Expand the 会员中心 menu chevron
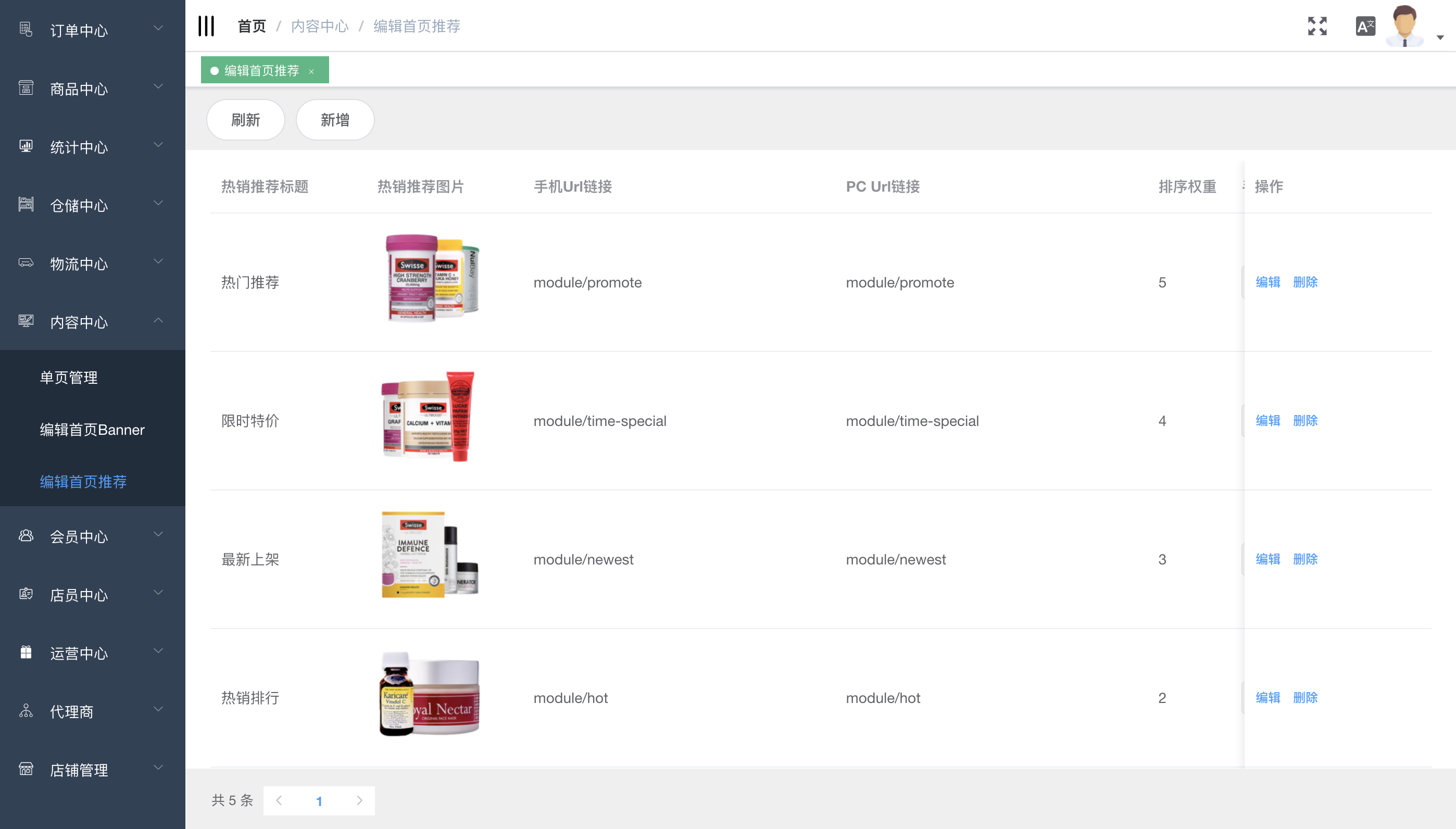 pos(158,535)
